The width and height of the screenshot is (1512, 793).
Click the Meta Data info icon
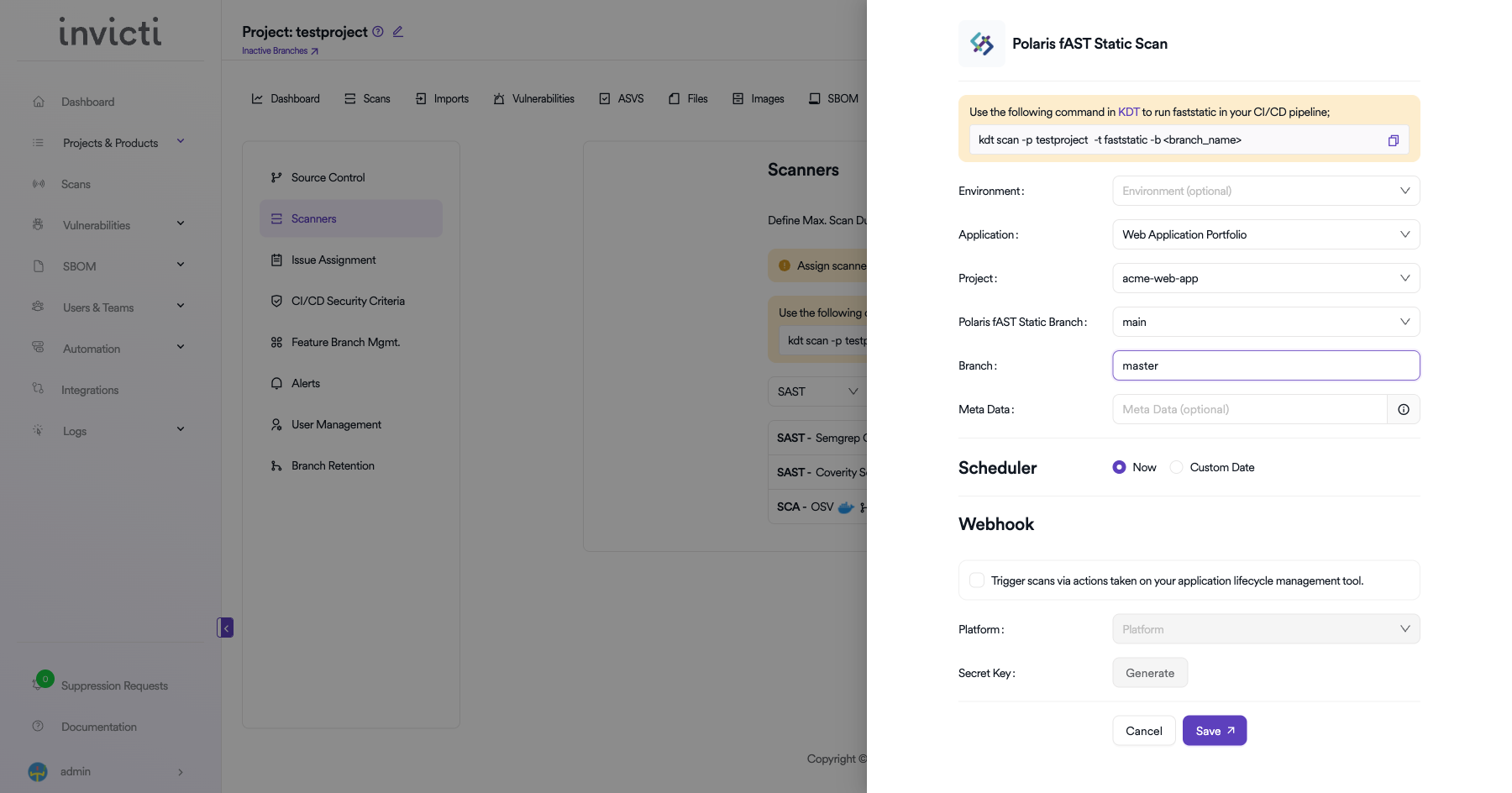(1403, 409)
